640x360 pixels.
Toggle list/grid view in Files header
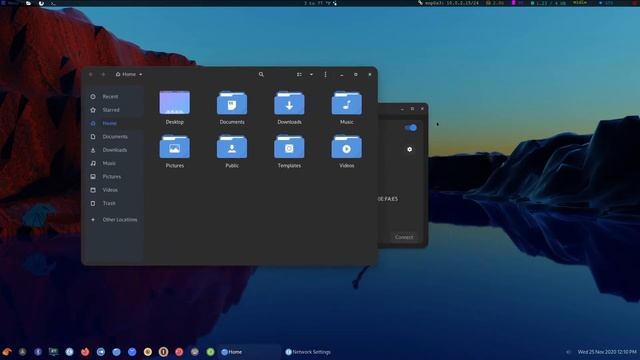pos(299,74)
